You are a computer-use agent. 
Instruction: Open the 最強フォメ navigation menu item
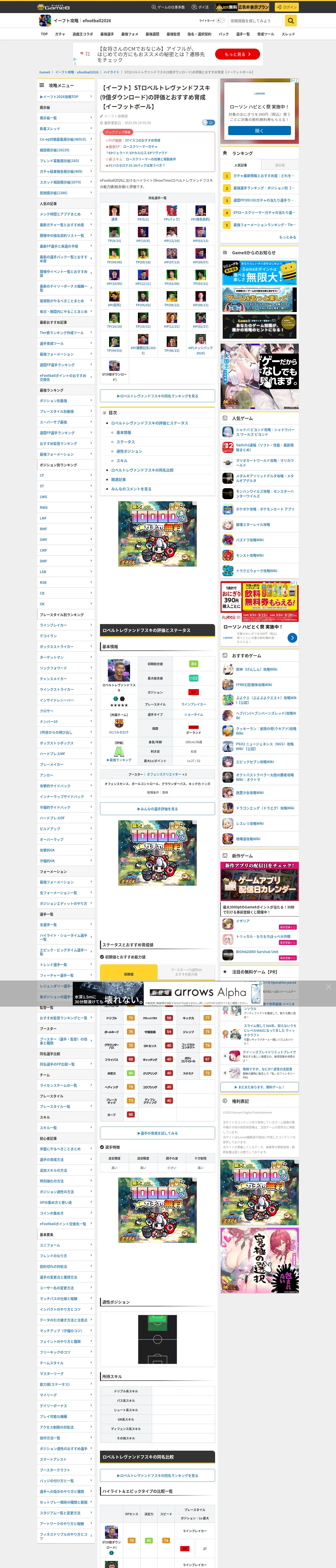click(129, 34)
